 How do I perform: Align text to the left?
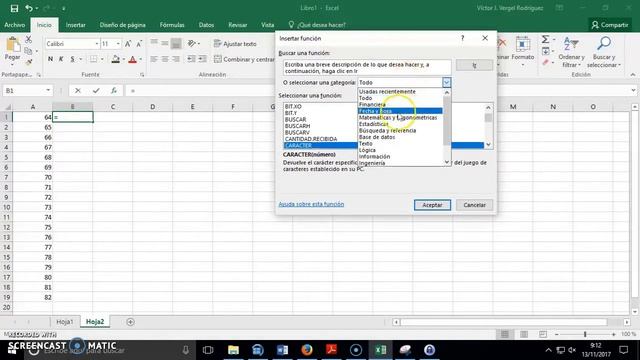pyautogui.click(x=154, y=59)
